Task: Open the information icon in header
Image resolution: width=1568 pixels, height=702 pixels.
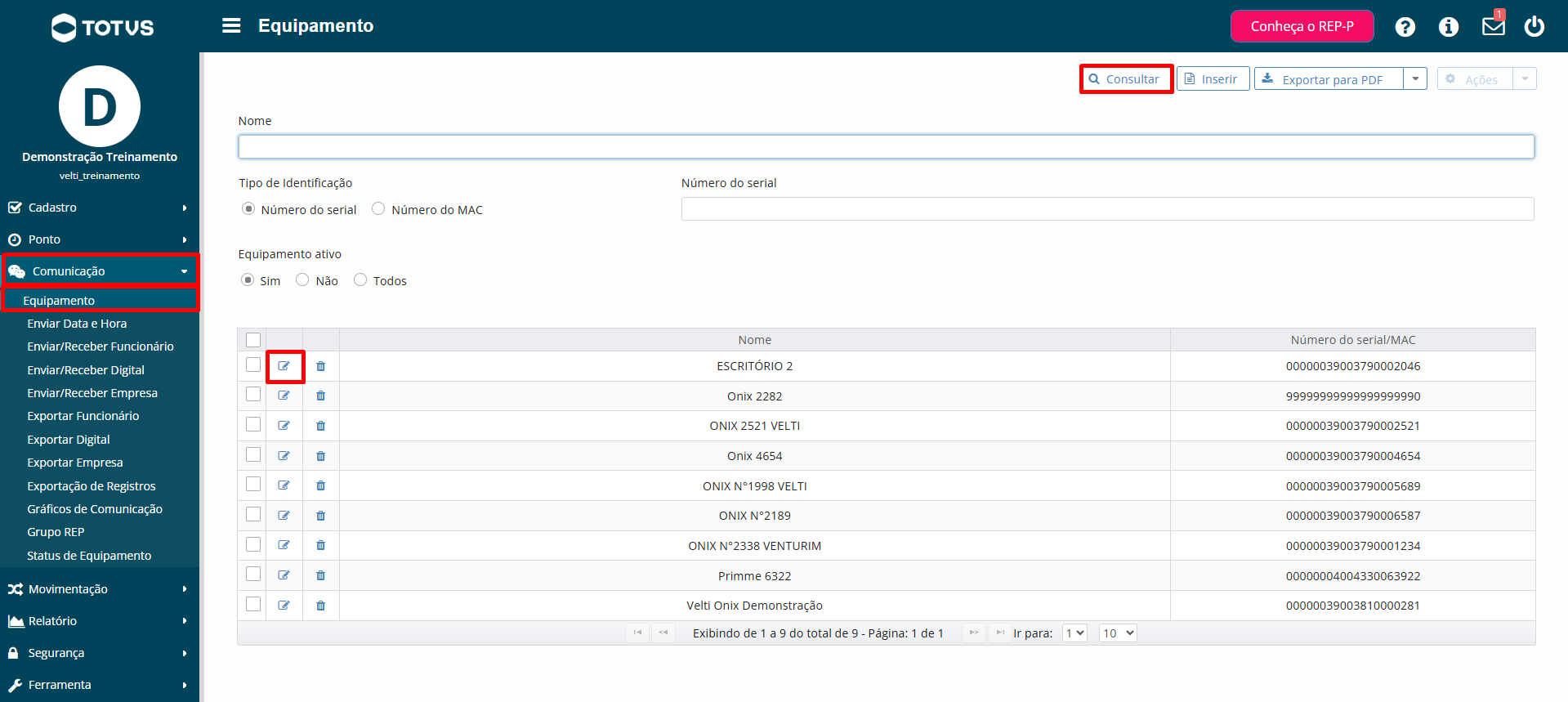Action: [x=1448, y=27]
